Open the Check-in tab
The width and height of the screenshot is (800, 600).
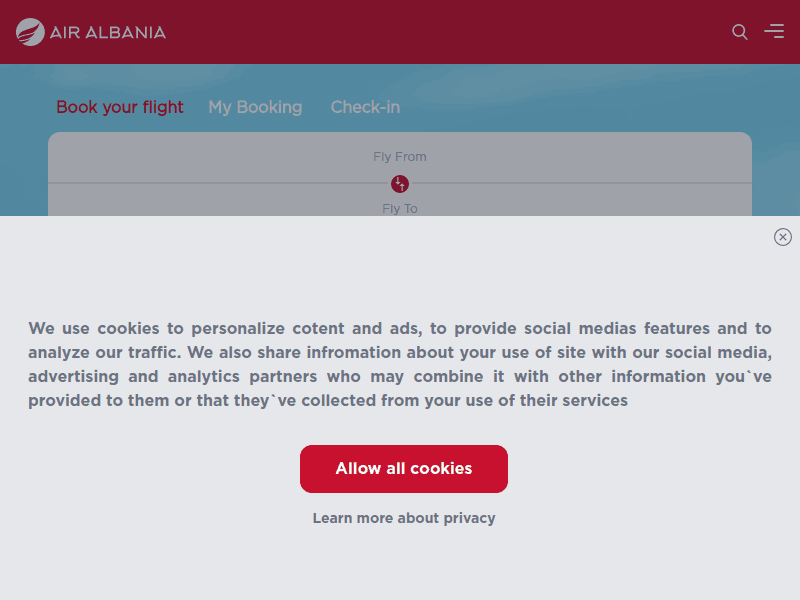point(365,107)
